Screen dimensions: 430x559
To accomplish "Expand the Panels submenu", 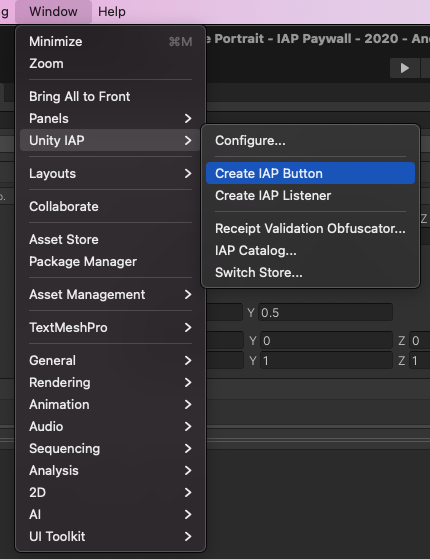I will click(110, 118).
